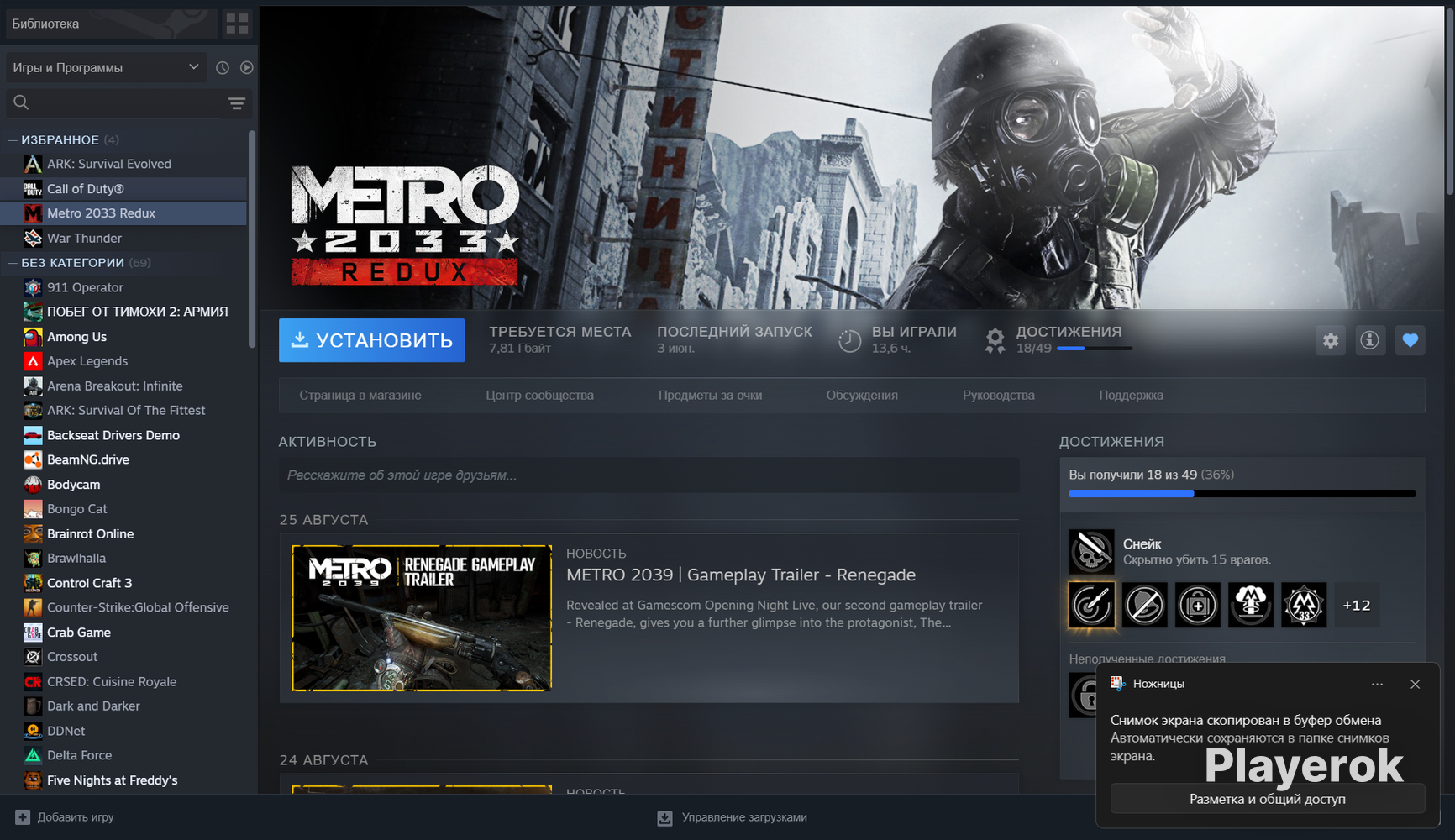Toggle the favorite heart button

point(1410,340)
